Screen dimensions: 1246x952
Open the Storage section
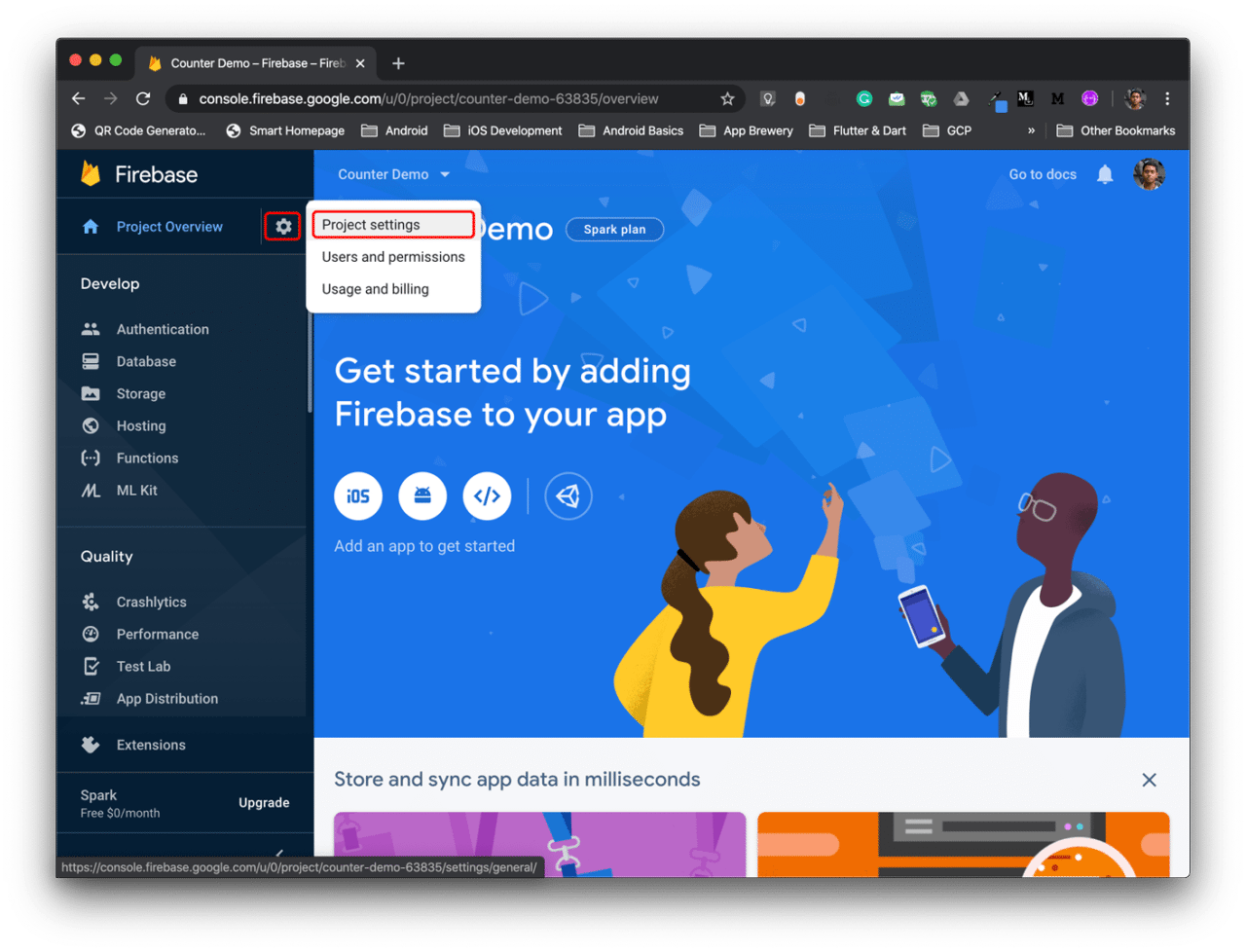[141, 393]
